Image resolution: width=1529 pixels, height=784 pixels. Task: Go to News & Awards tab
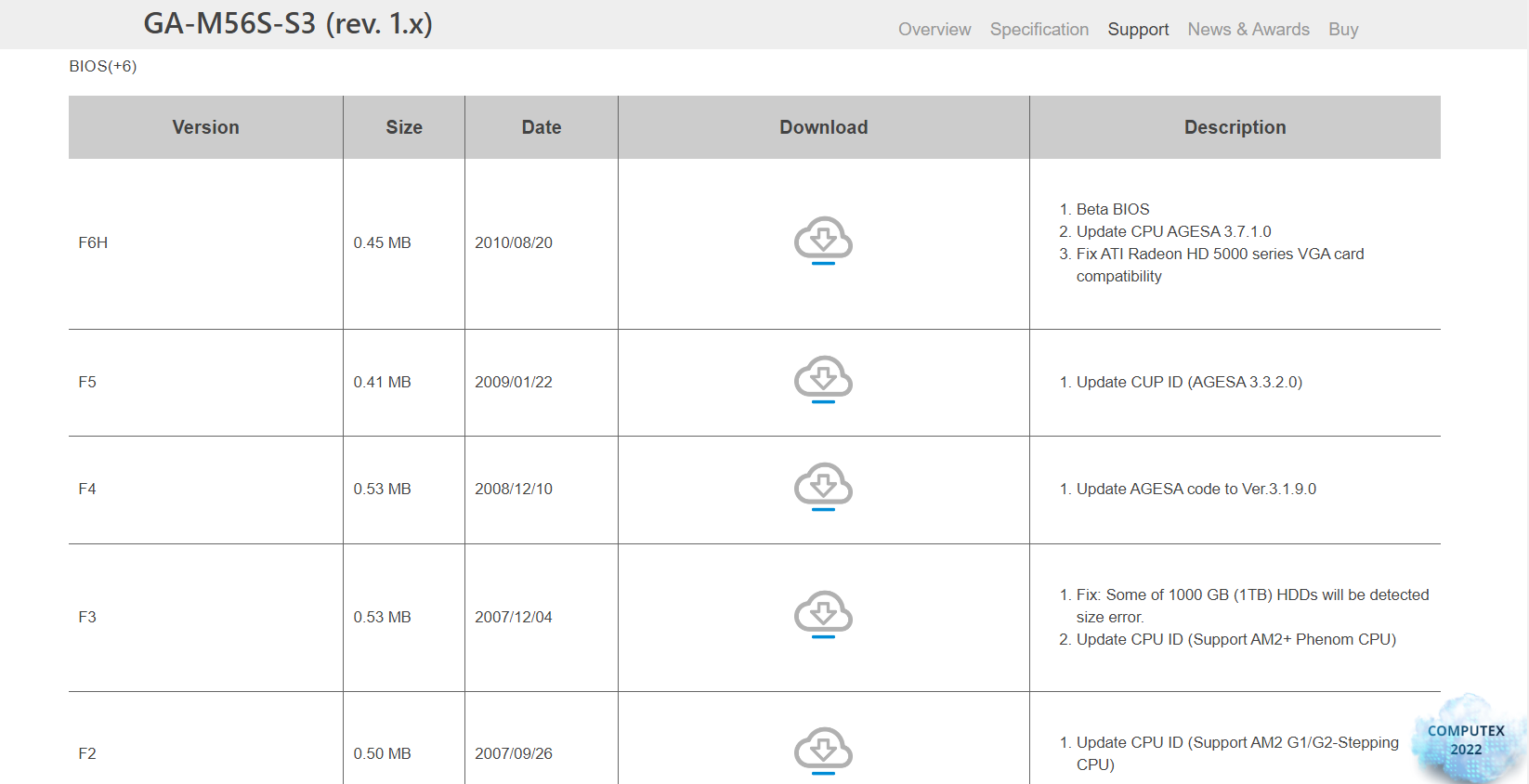point(1248,30)
